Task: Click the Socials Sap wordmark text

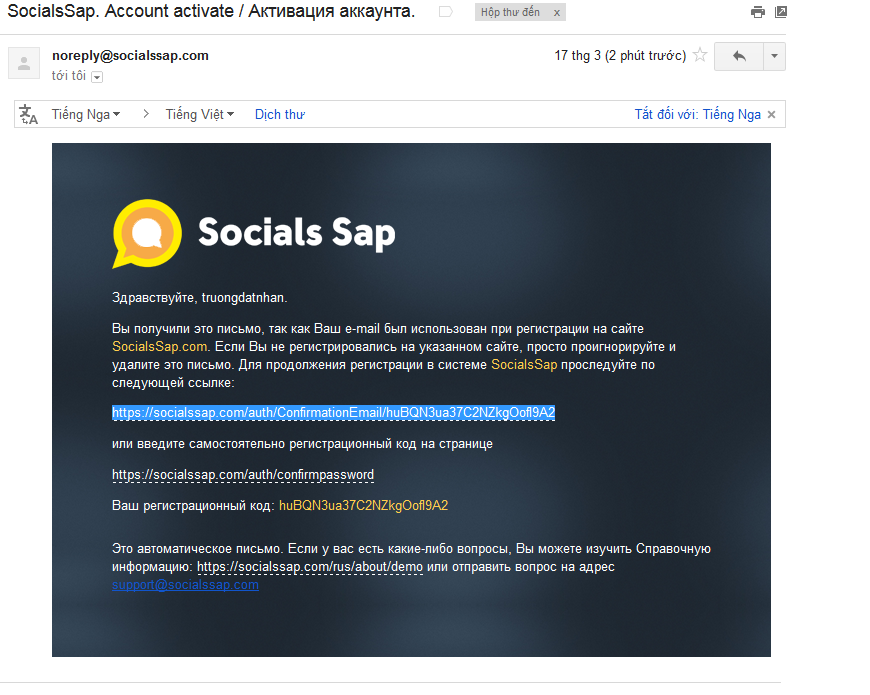Action: (297, 232)
